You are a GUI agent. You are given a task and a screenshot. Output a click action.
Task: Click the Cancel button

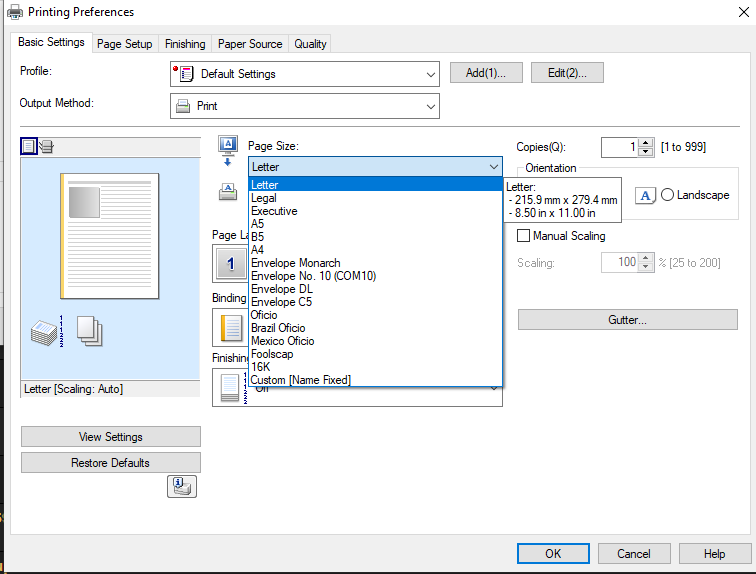tap(634, 554)
